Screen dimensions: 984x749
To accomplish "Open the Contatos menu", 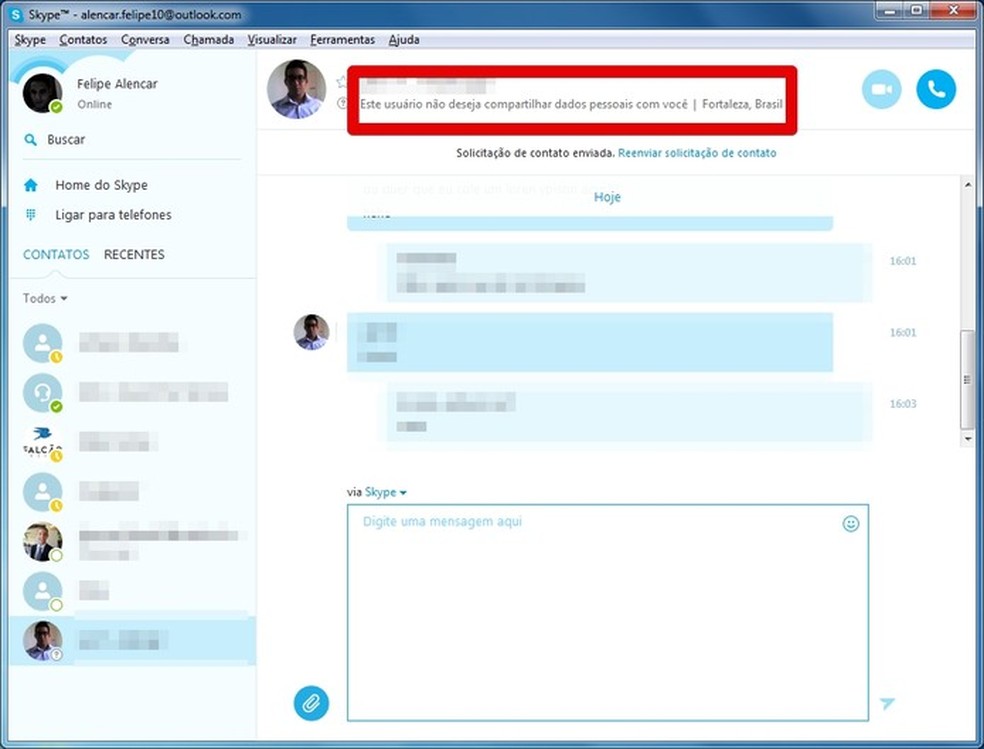I will click(83, 40).
